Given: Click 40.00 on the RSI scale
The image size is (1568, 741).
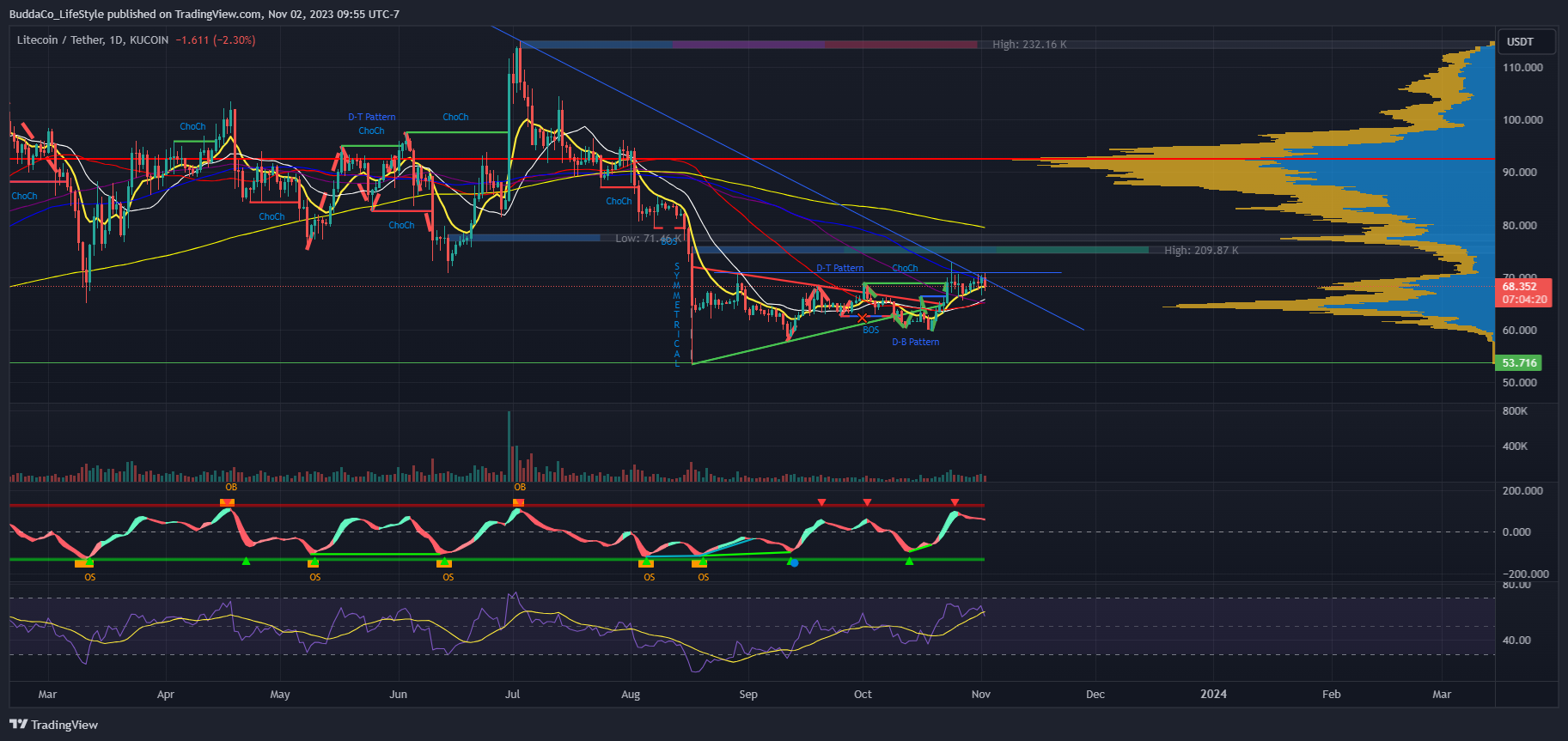Looking at the screenshot, I should pyautogui.click(x=1516, y=640).
